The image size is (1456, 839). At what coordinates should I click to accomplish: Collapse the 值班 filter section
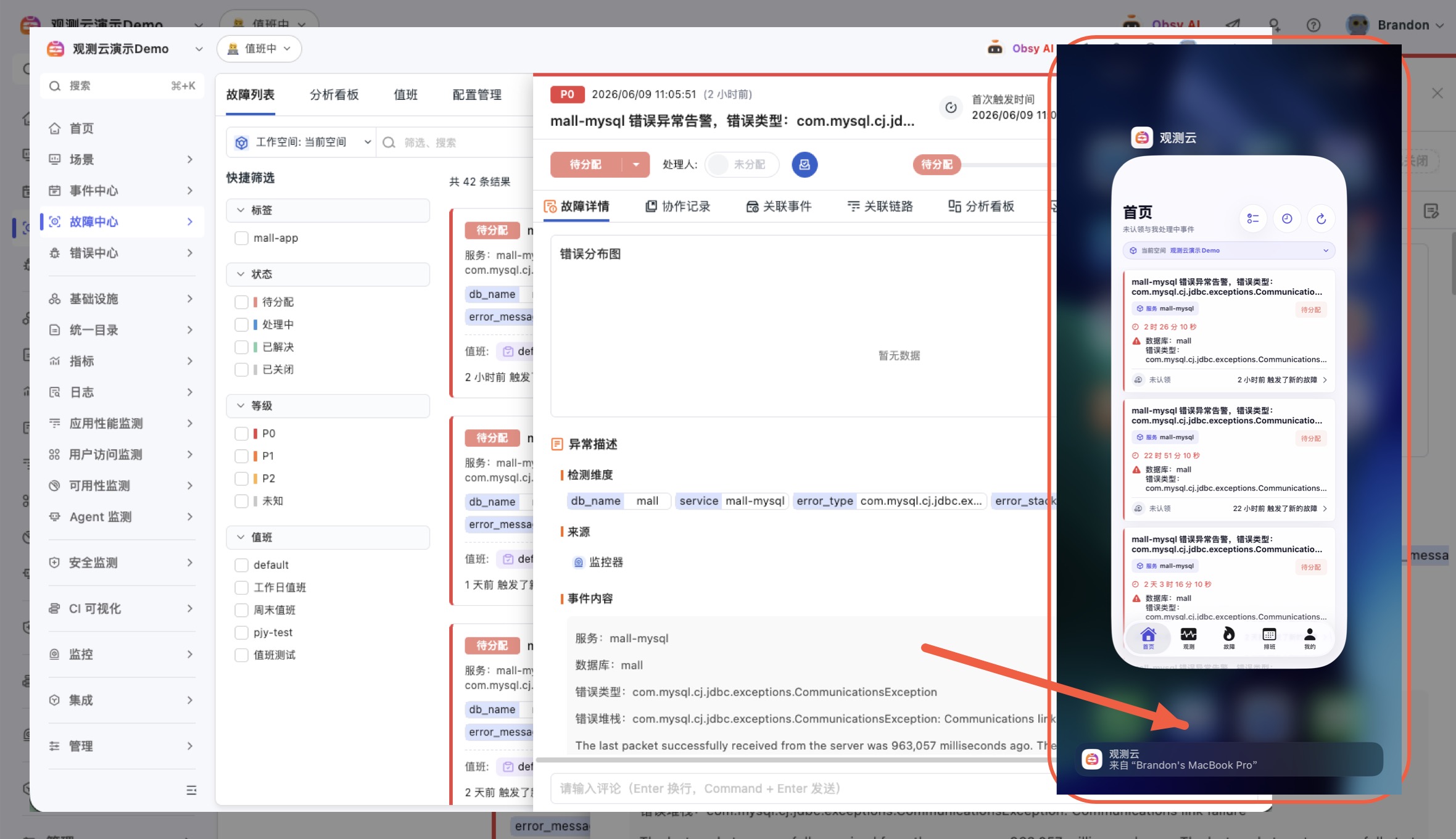(328, 537)
